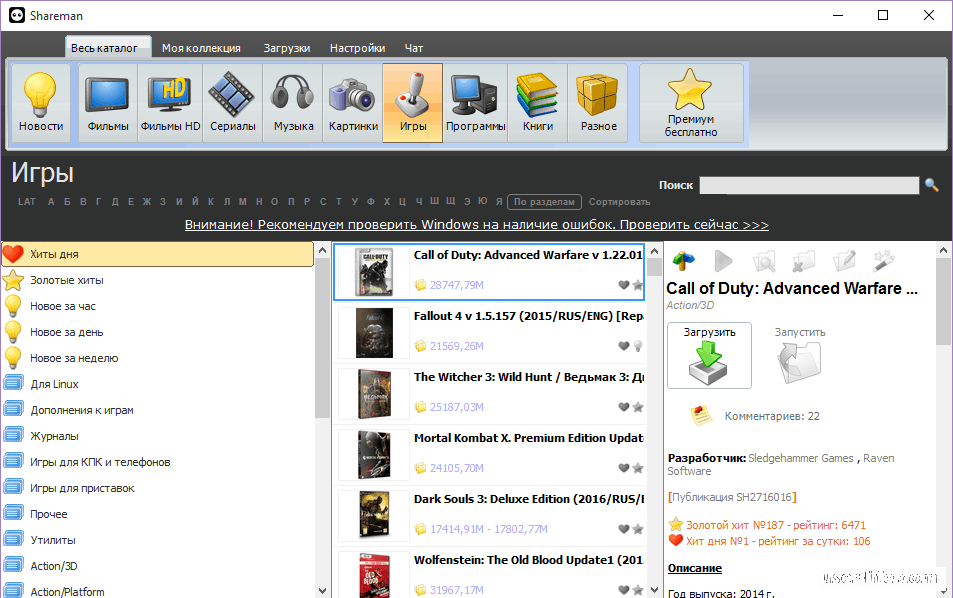Click the colorful arrows share icon
953x598 pixels.
pos(683,261)
